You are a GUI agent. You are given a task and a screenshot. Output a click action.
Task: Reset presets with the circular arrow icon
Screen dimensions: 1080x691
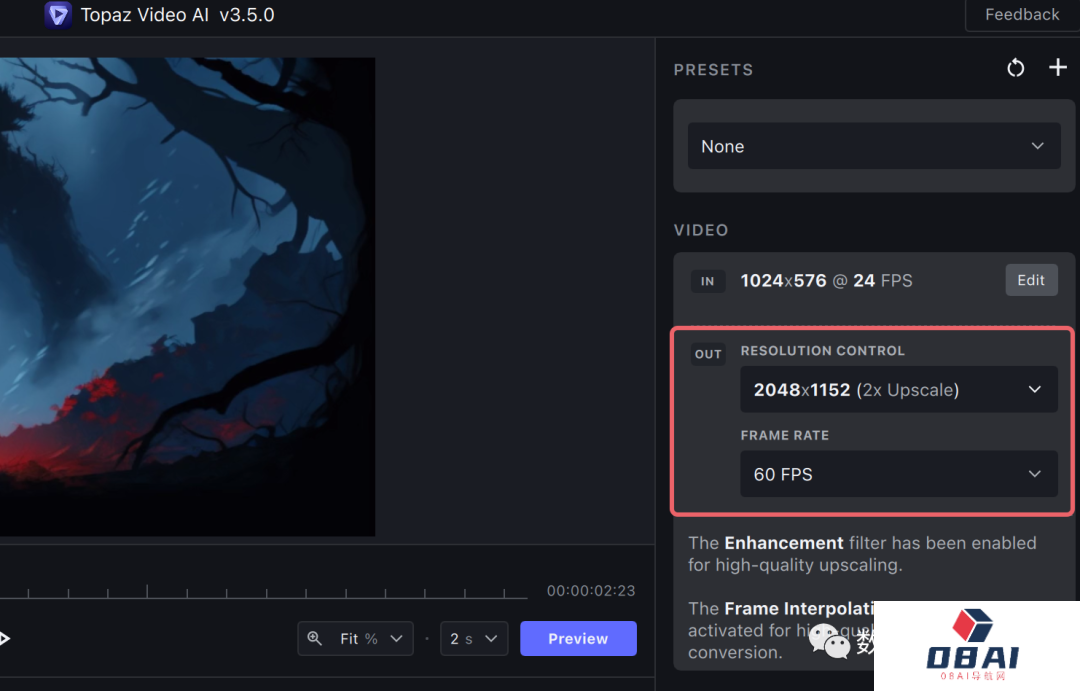point(1016,68)
